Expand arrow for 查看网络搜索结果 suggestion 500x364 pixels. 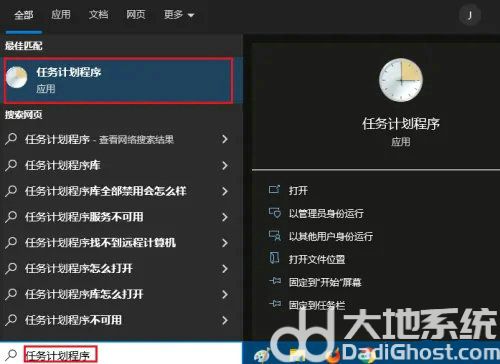(x=225, y=139)
